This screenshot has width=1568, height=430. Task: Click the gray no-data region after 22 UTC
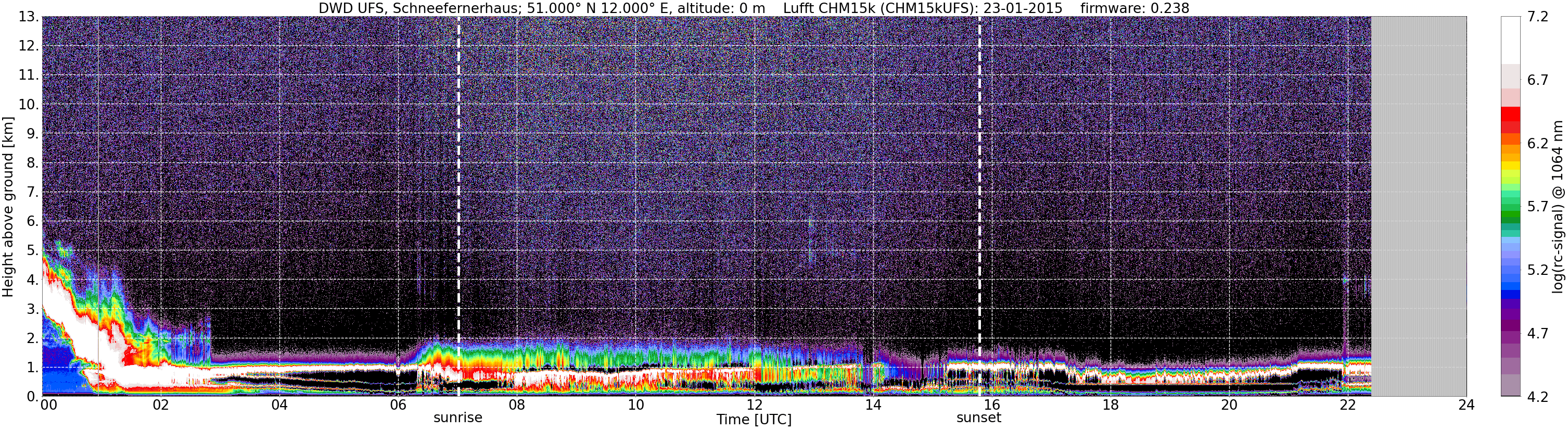(1418, 207)
